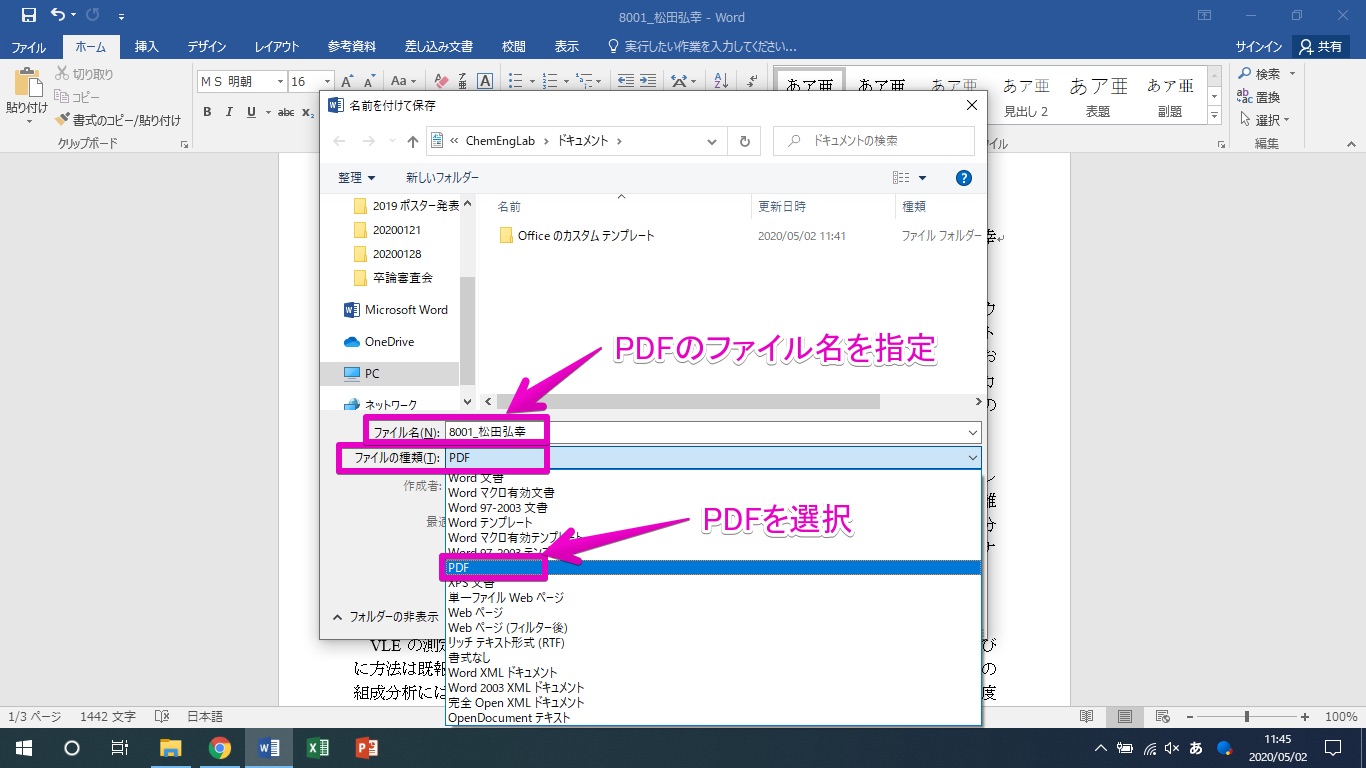This screenshot has height=768, width=1366.
Task: Click the bullet list icon
Action: pos(515,81)
